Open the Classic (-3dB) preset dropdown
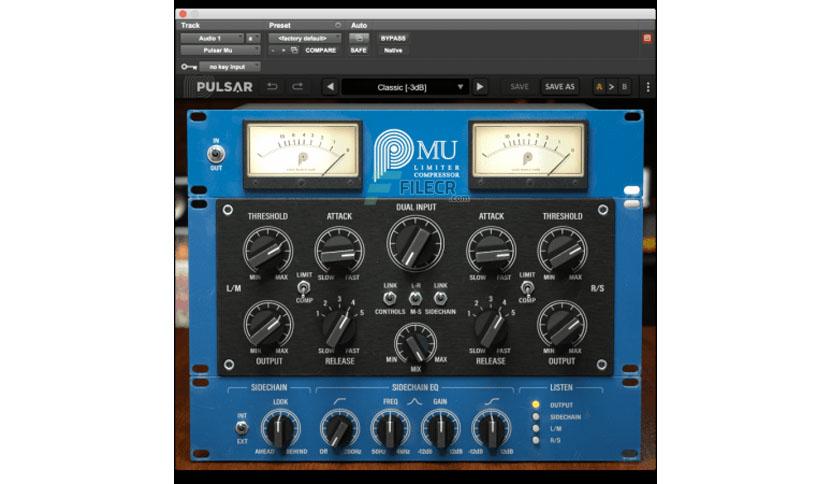 pos(405,87)
